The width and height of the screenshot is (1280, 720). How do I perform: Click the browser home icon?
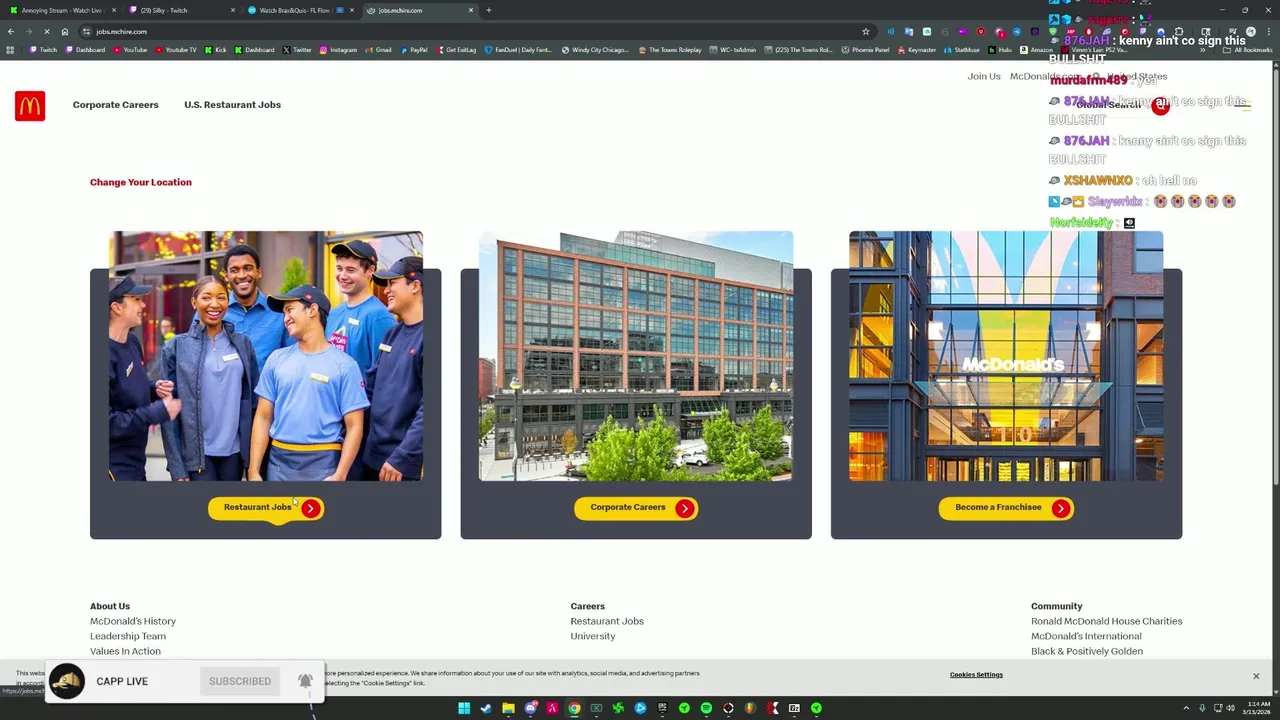point(65,31)
